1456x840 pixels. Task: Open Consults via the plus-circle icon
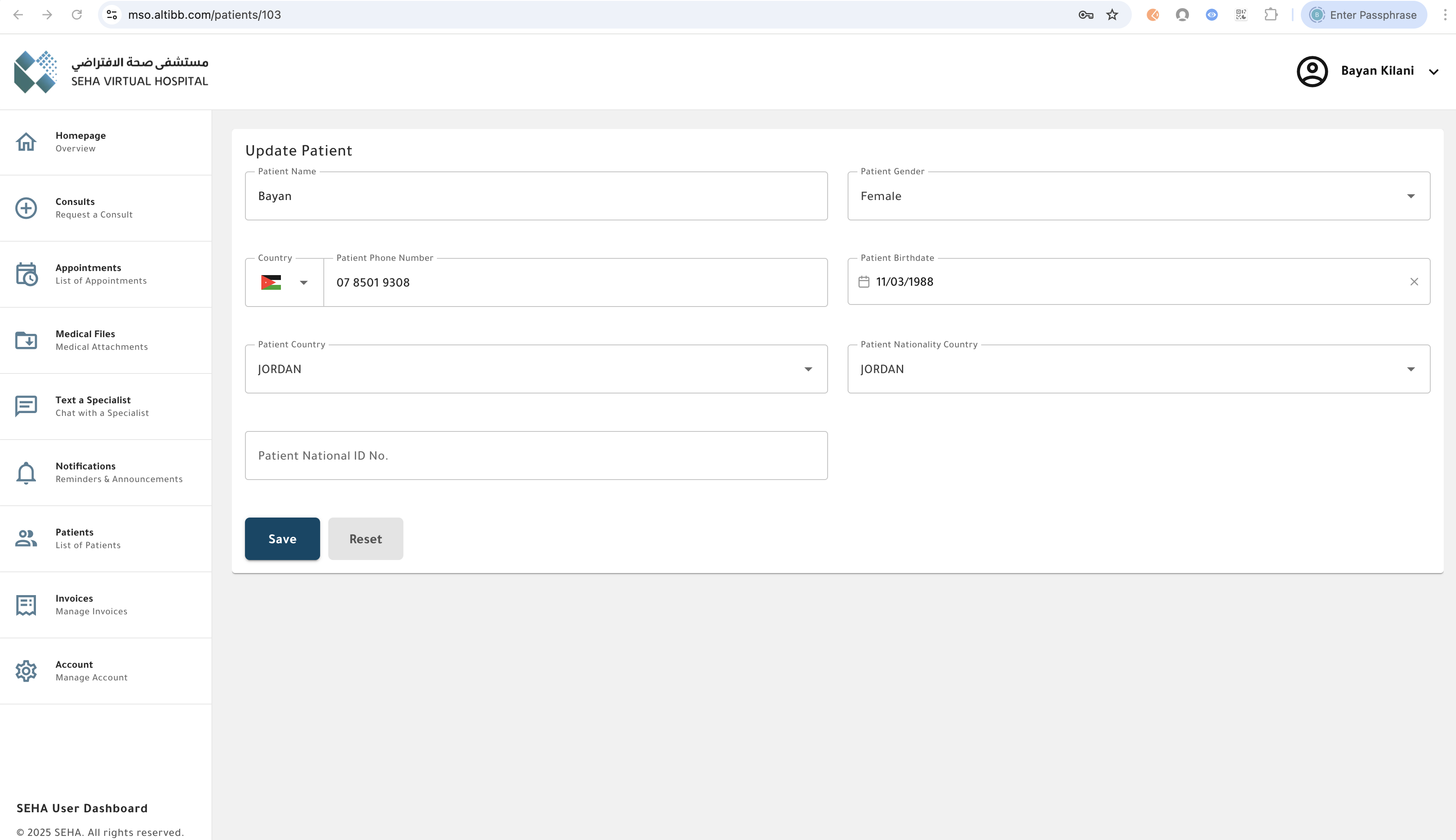point(26,208)
